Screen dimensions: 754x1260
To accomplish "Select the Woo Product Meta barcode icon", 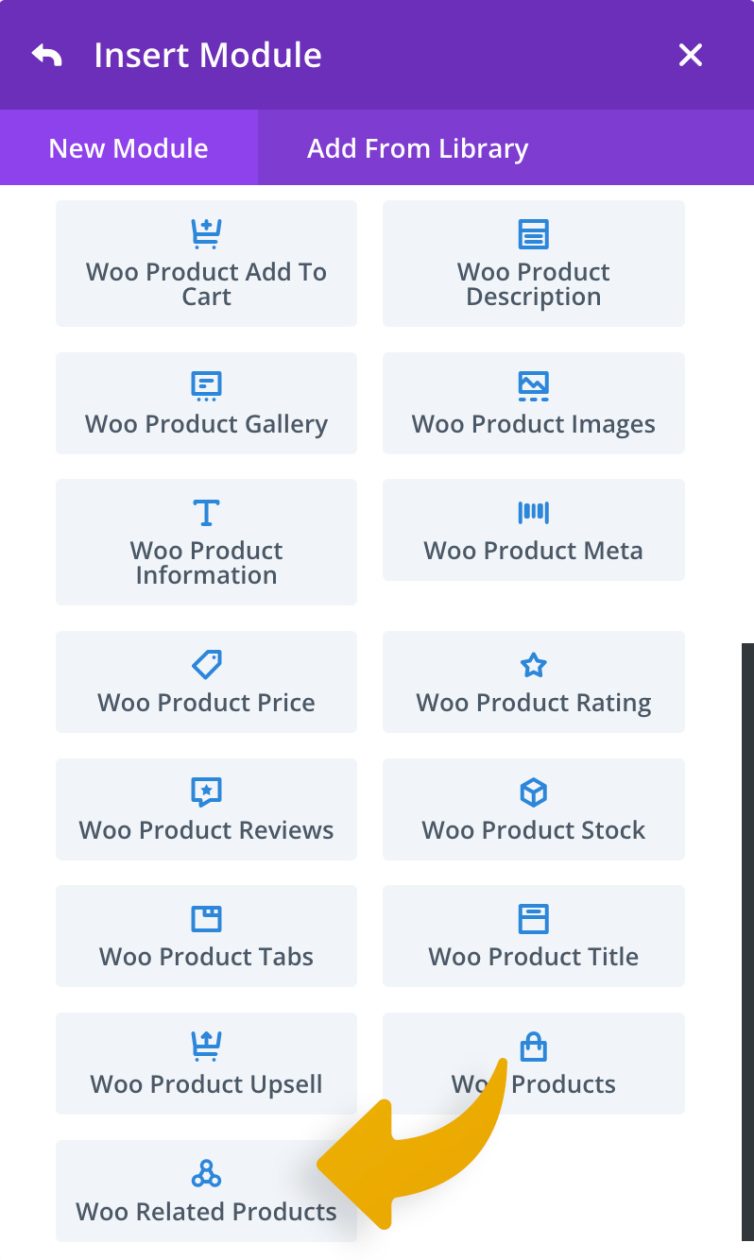I will click(533, 512).
